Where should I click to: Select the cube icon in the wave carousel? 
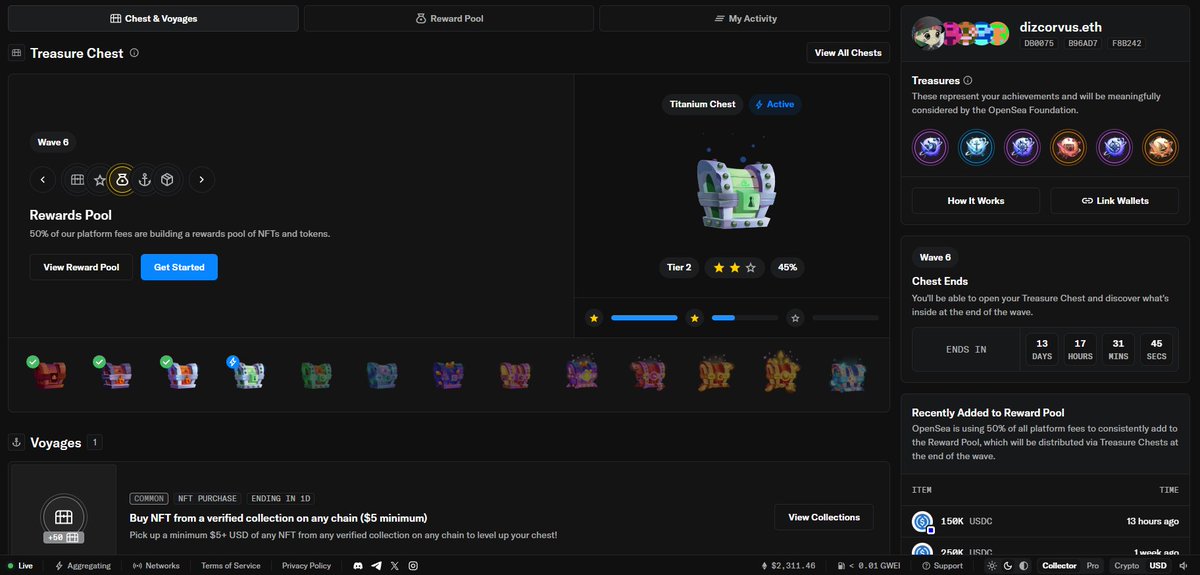click(x=167, y=180)
